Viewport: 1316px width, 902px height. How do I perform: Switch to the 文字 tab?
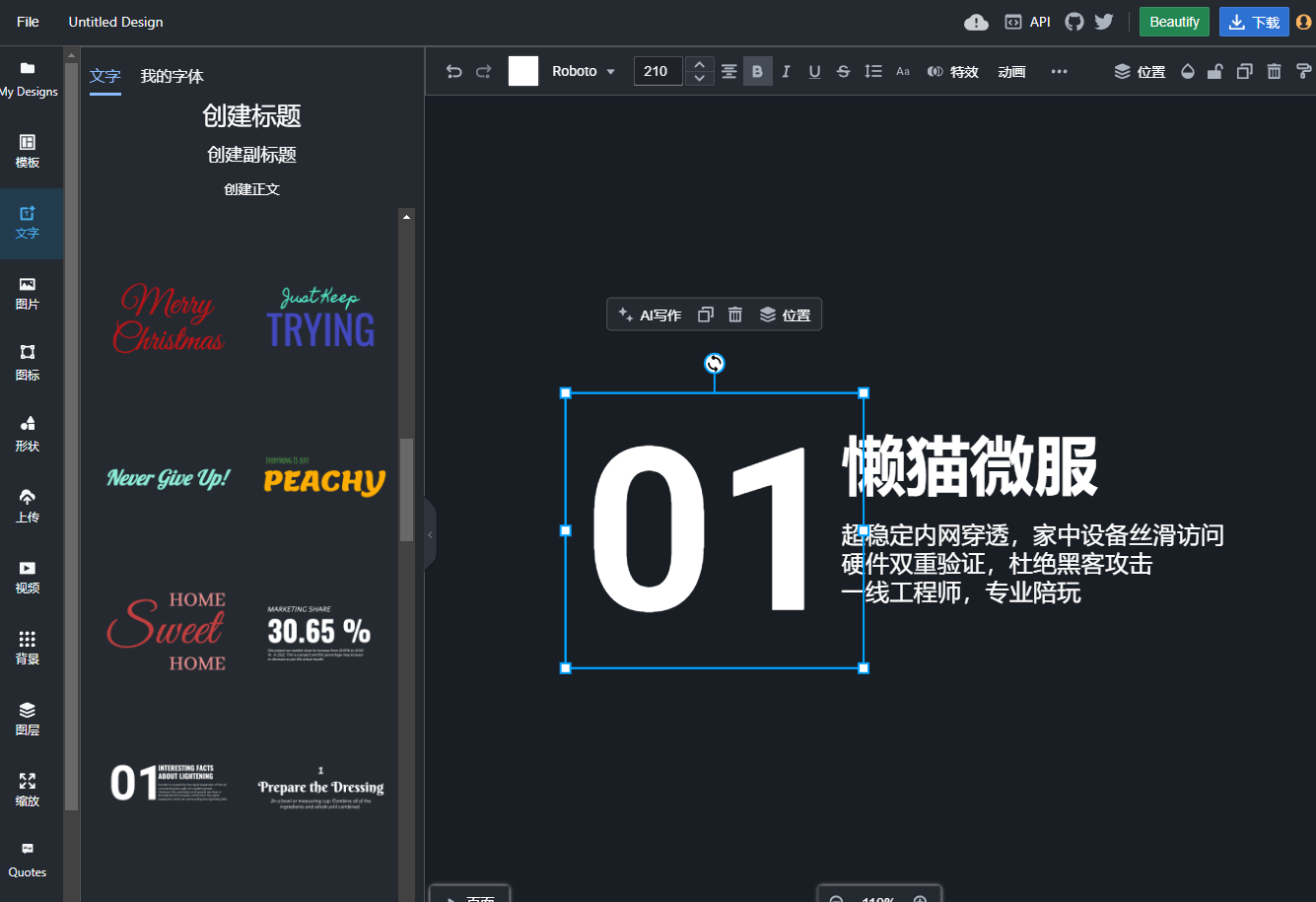click(105, 77)
